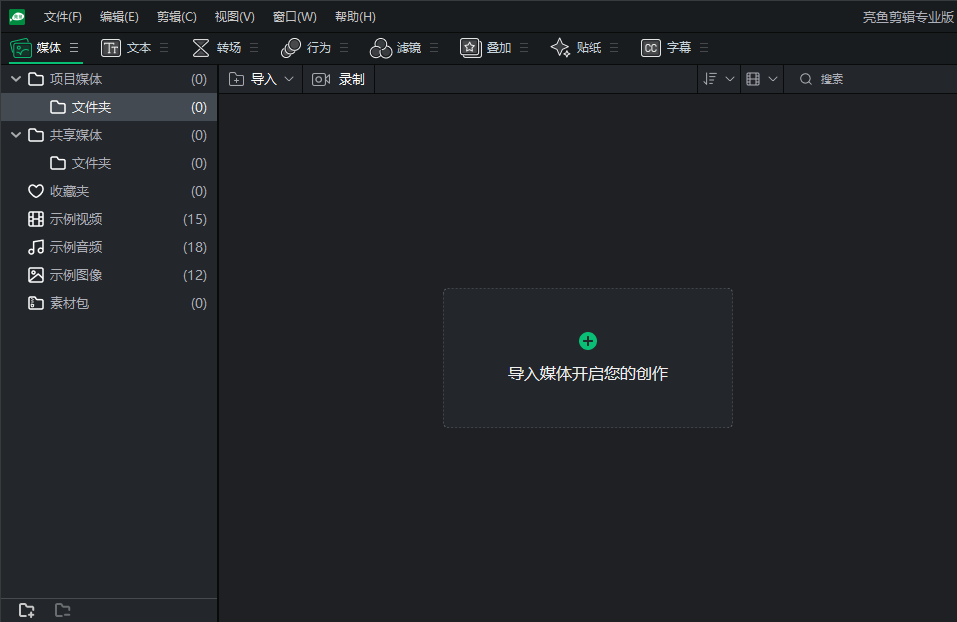Switch to the 字幕 subtitles tab
This screenshot has width=957, height=622.
point(666,48)
